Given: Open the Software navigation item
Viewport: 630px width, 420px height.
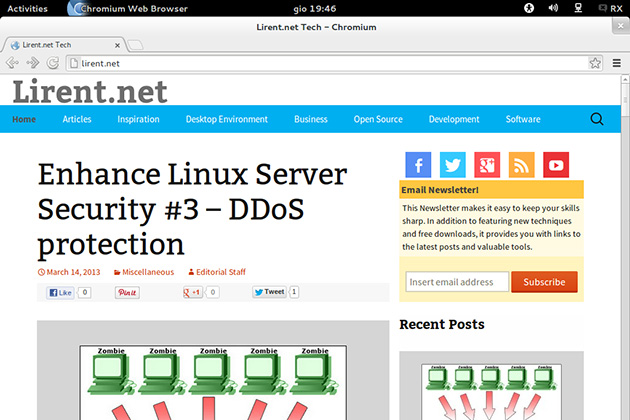Looking at the screenshot, I should [x=523, y=119].
